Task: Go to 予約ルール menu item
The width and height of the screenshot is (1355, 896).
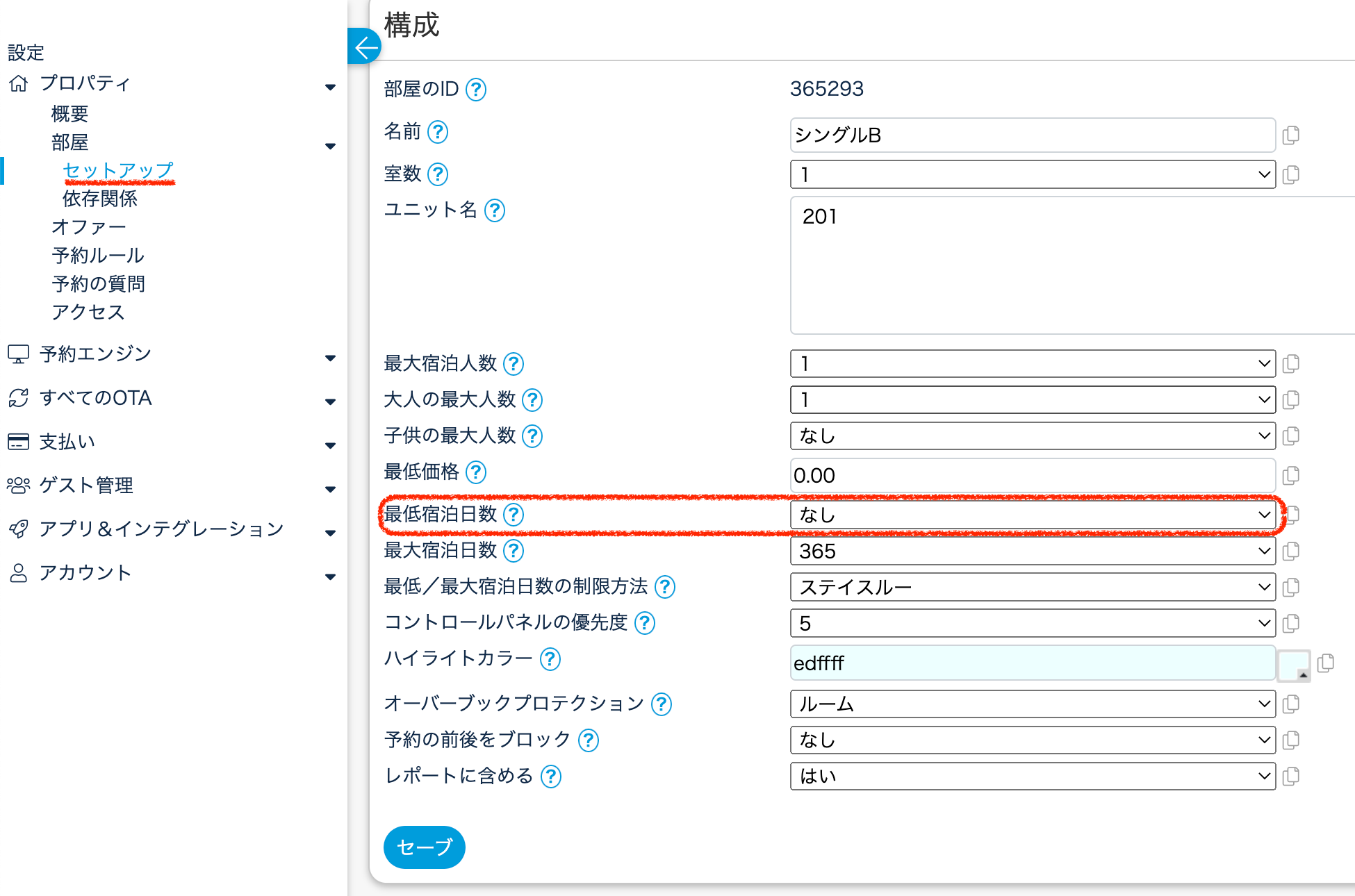Action: pyautogui.click(x=98, y=256)
